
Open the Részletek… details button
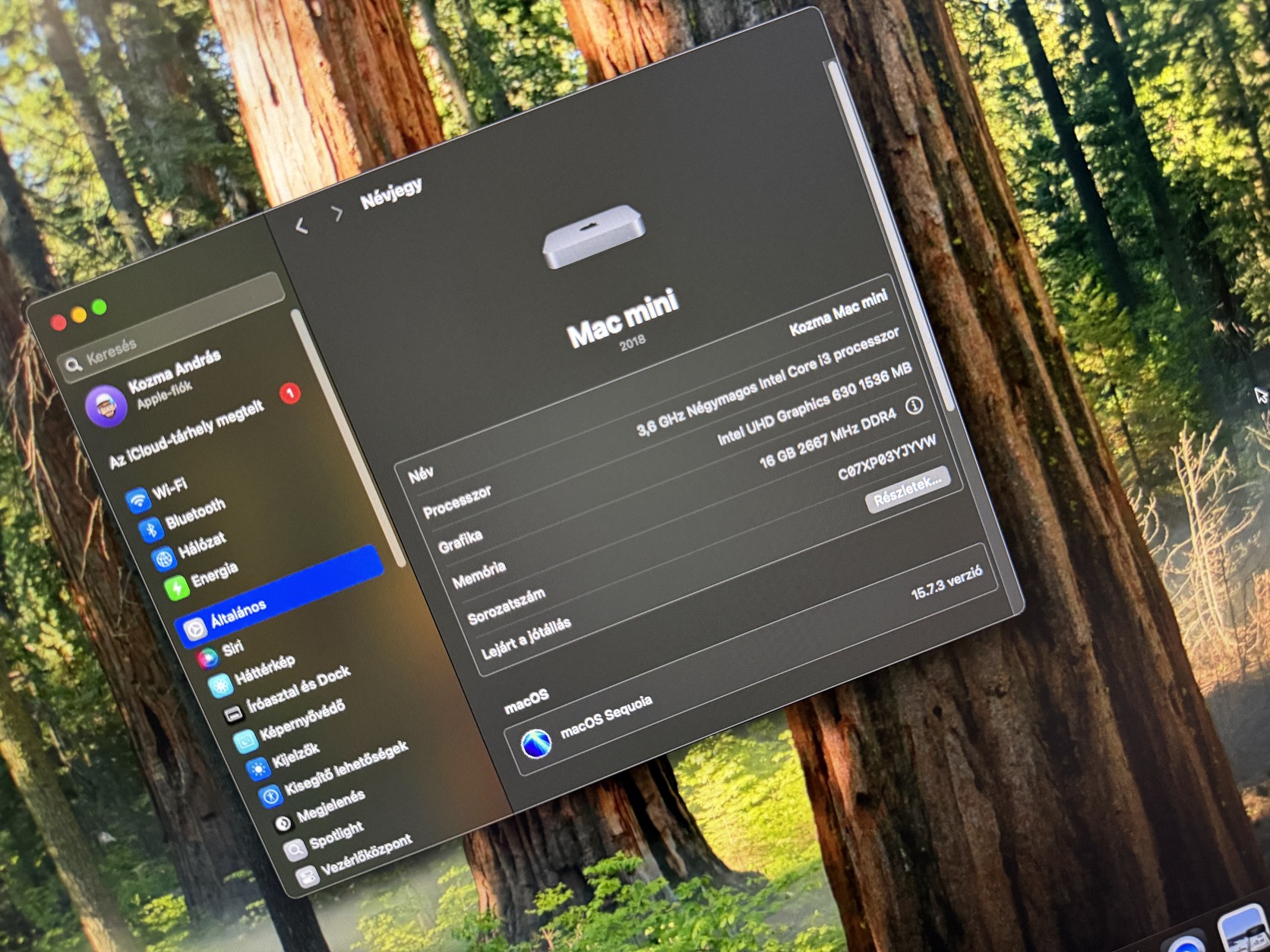(x=908, y=490)
